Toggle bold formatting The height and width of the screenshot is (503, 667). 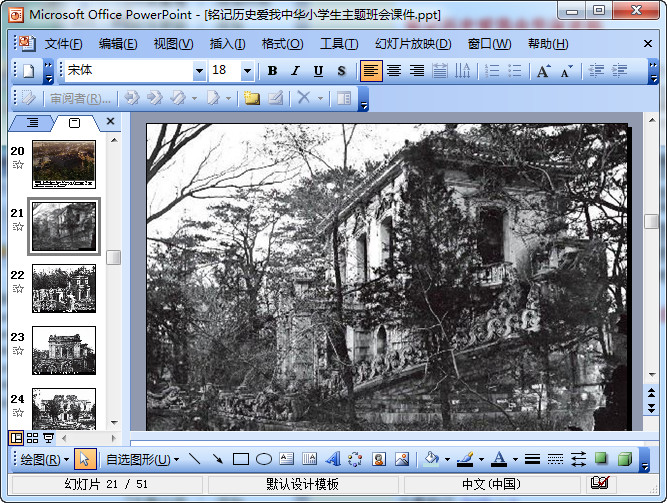272,71
